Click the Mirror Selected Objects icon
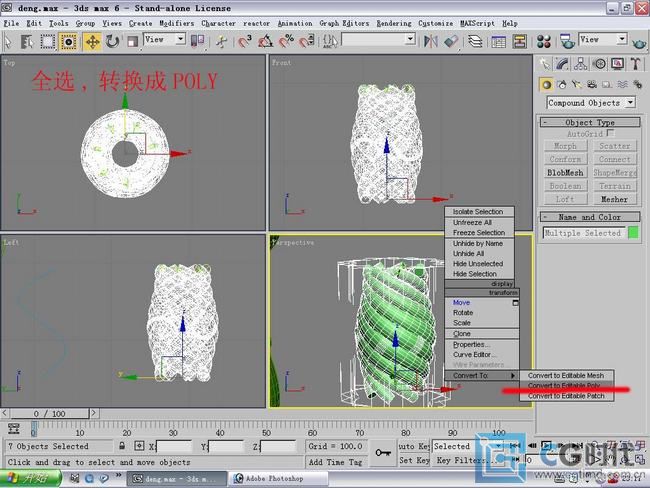 point(431,41)
